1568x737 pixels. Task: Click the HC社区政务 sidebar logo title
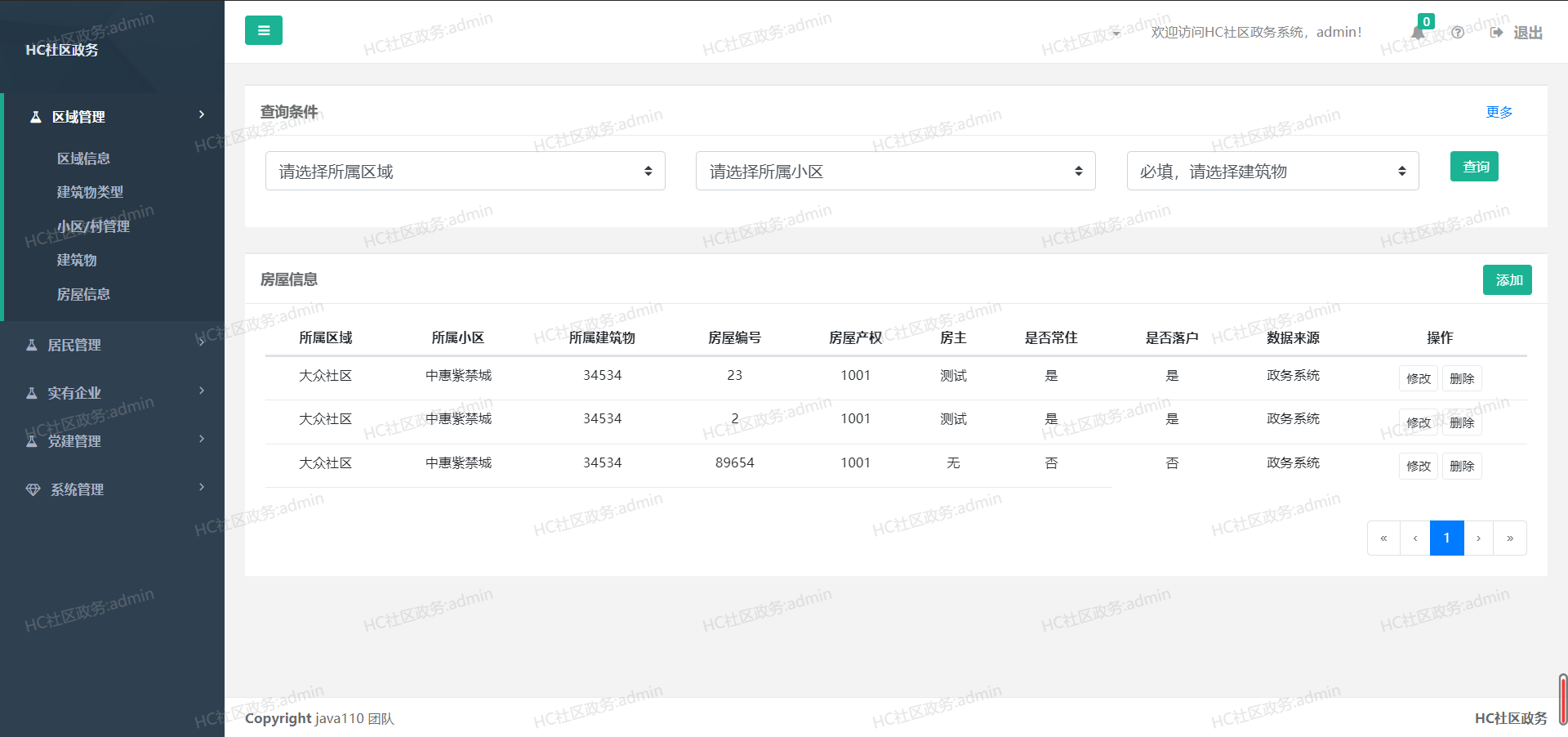coord(62,50)
